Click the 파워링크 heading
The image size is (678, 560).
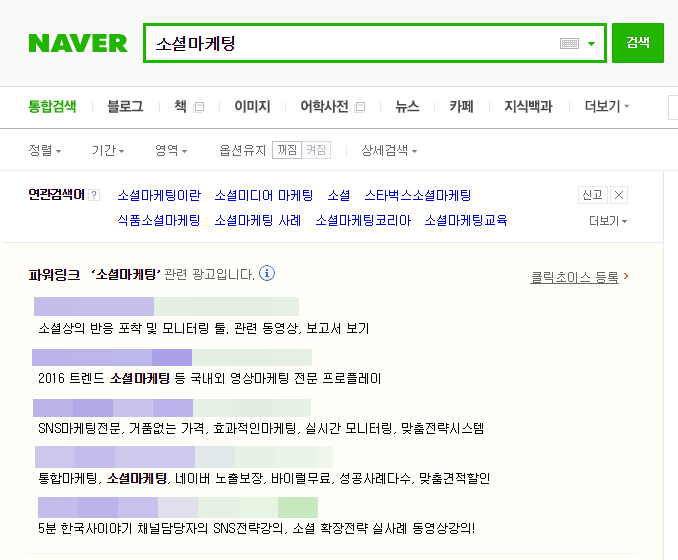(54, 275)
